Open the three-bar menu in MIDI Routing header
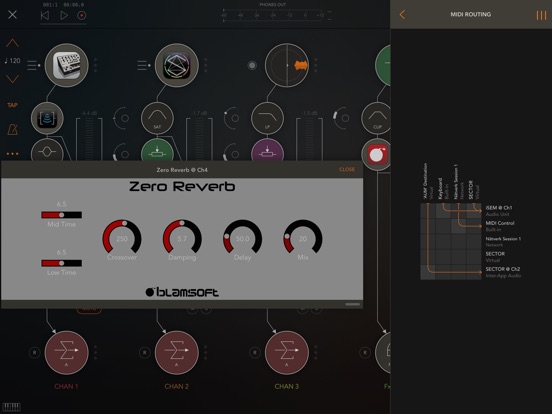This screenshot has width=552, height=414. click(541, 15)
